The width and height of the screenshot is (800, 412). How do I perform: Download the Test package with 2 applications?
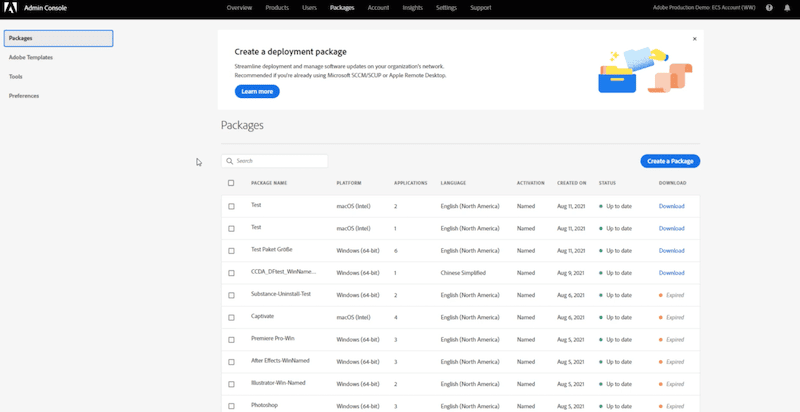pos(671,207)
